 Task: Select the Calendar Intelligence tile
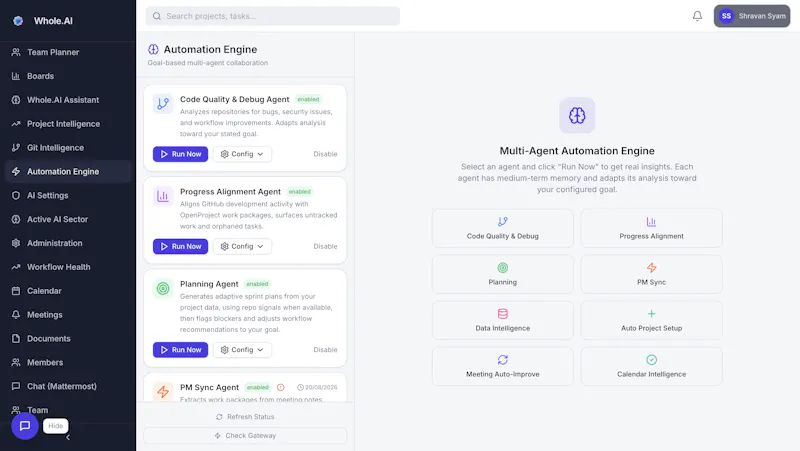(x=652, y=366)
